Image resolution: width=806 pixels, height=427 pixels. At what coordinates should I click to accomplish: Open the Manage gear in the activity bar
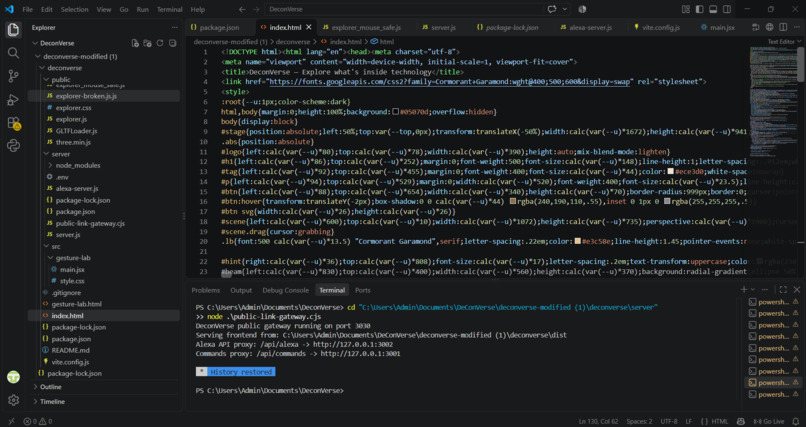pyautogui.click(x=13, y=400)
